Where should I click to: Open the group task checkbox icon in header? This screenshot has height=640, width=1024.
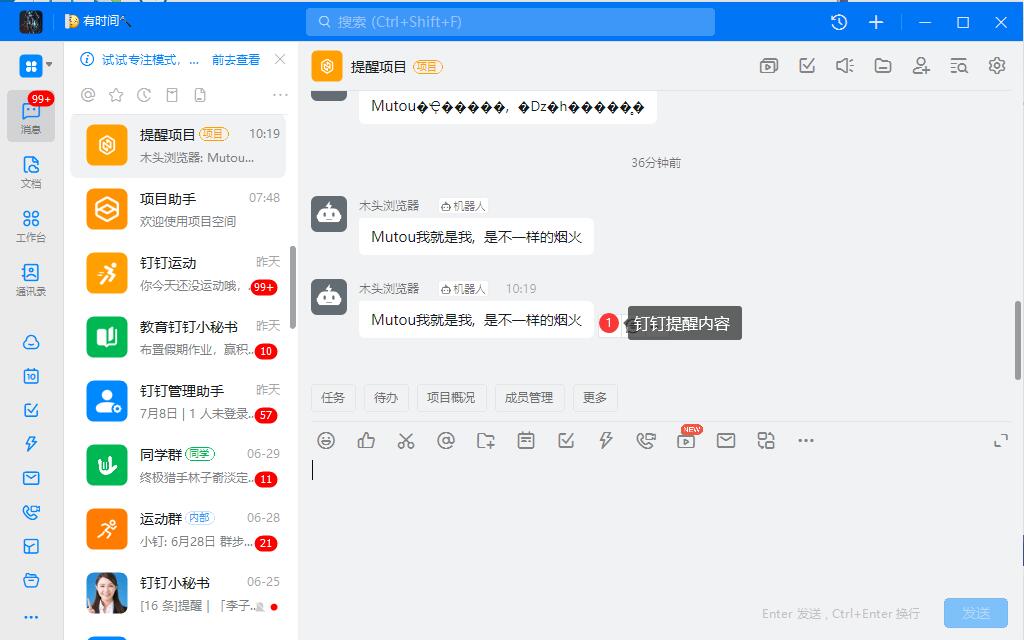click(x=807, y=66)
